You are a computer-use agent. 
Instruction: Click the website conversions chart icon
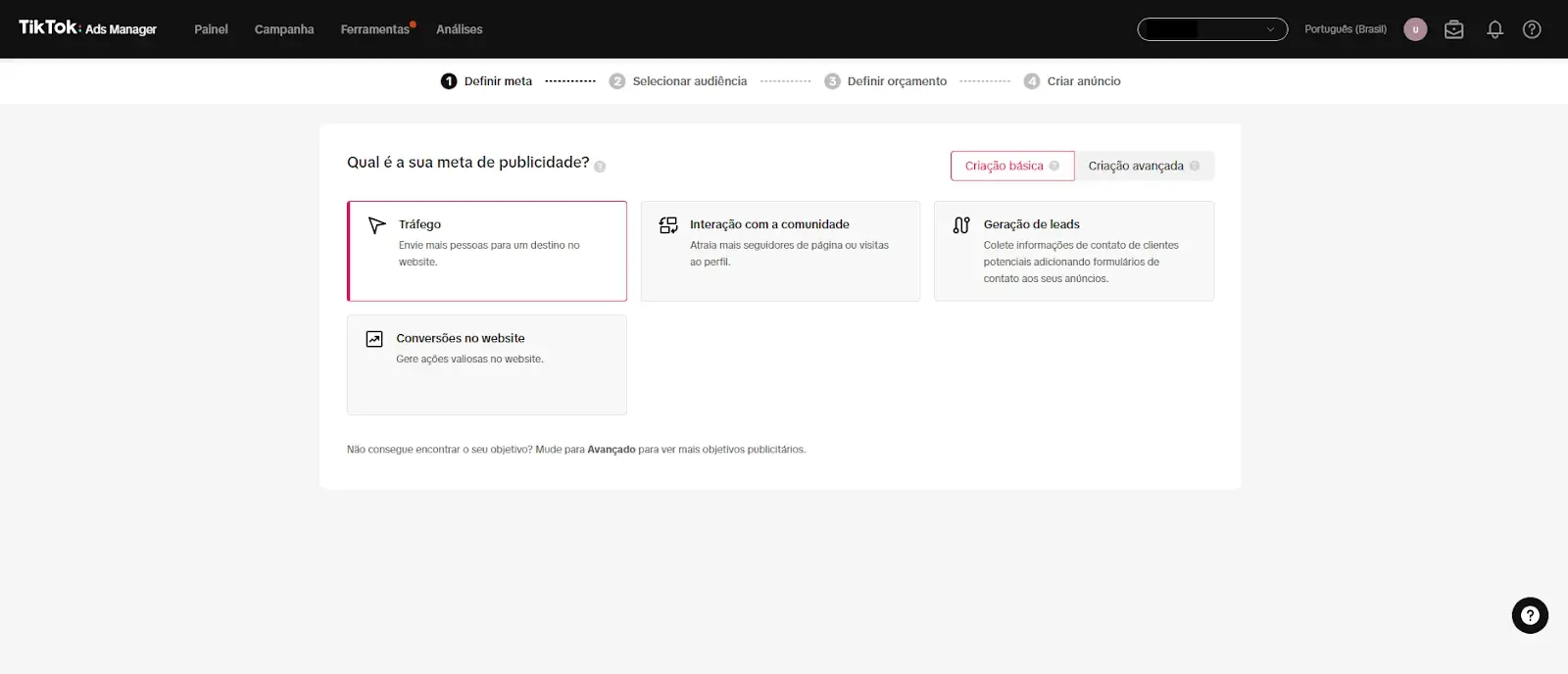point(374,339)
